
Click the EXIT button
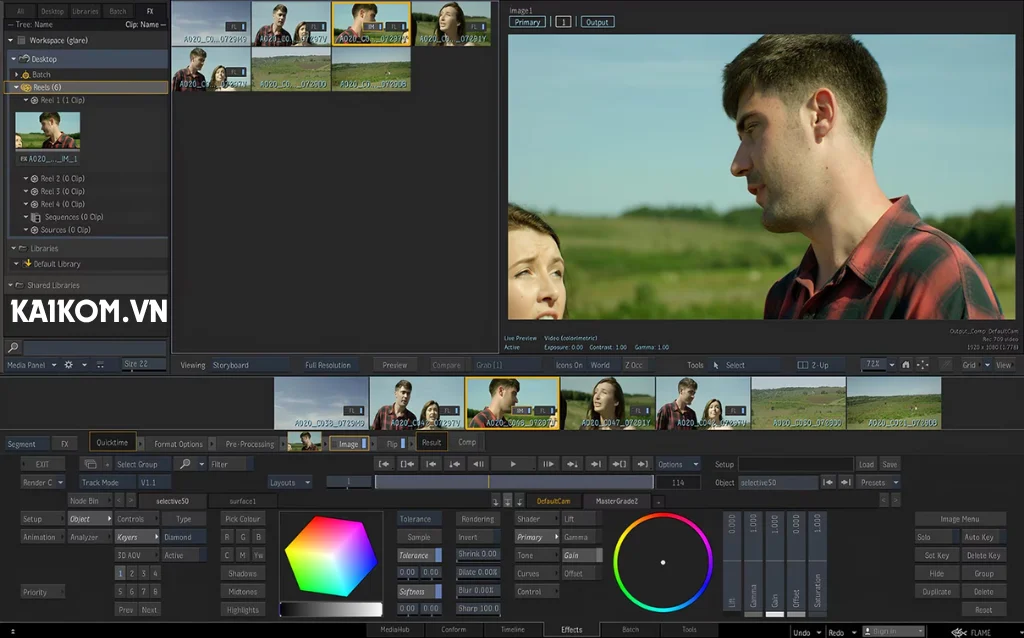click(x=42, y=464)
